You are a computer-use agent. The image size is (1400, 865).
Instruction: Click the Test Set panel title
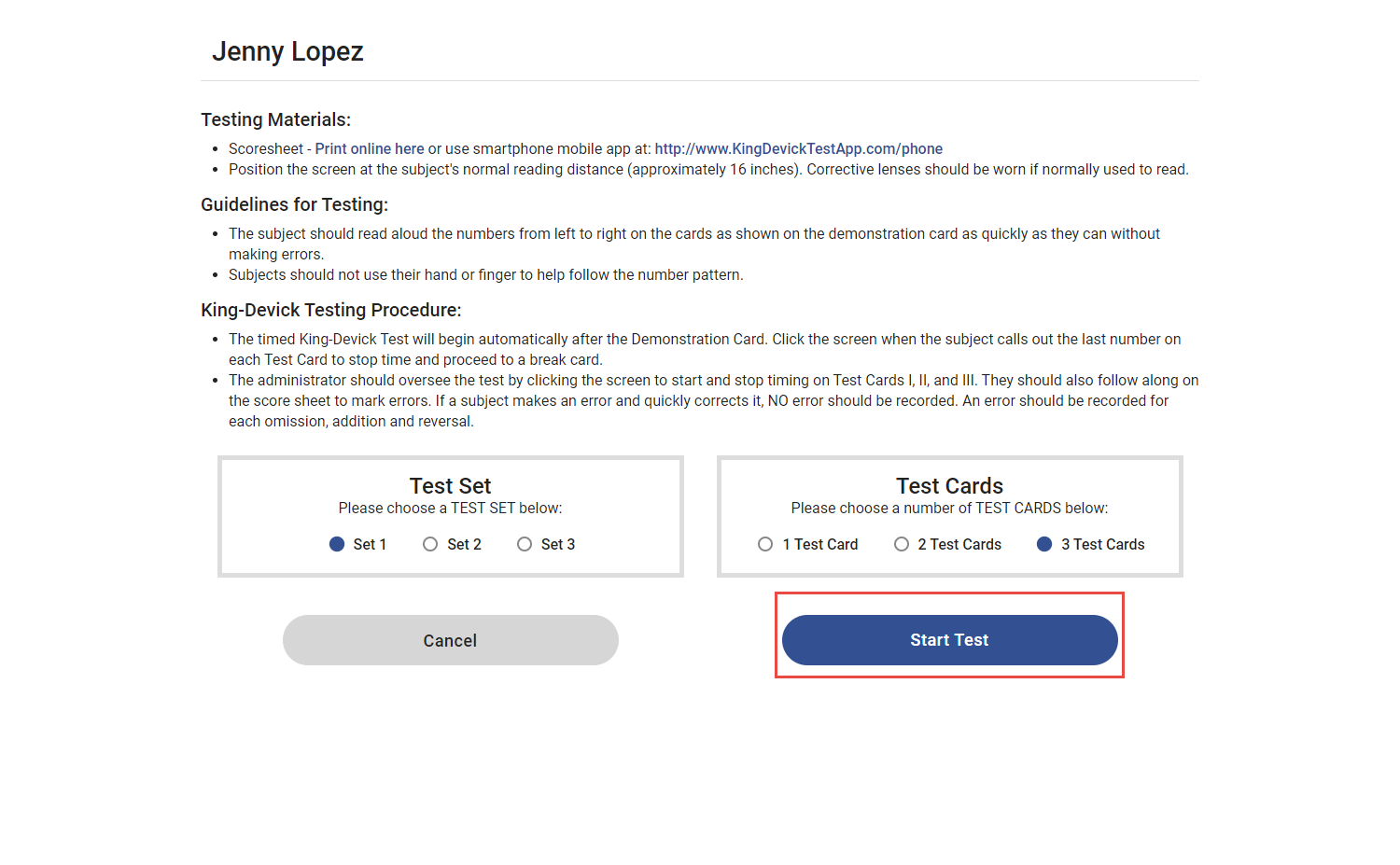pyautogui.click(x=450, y=485)
